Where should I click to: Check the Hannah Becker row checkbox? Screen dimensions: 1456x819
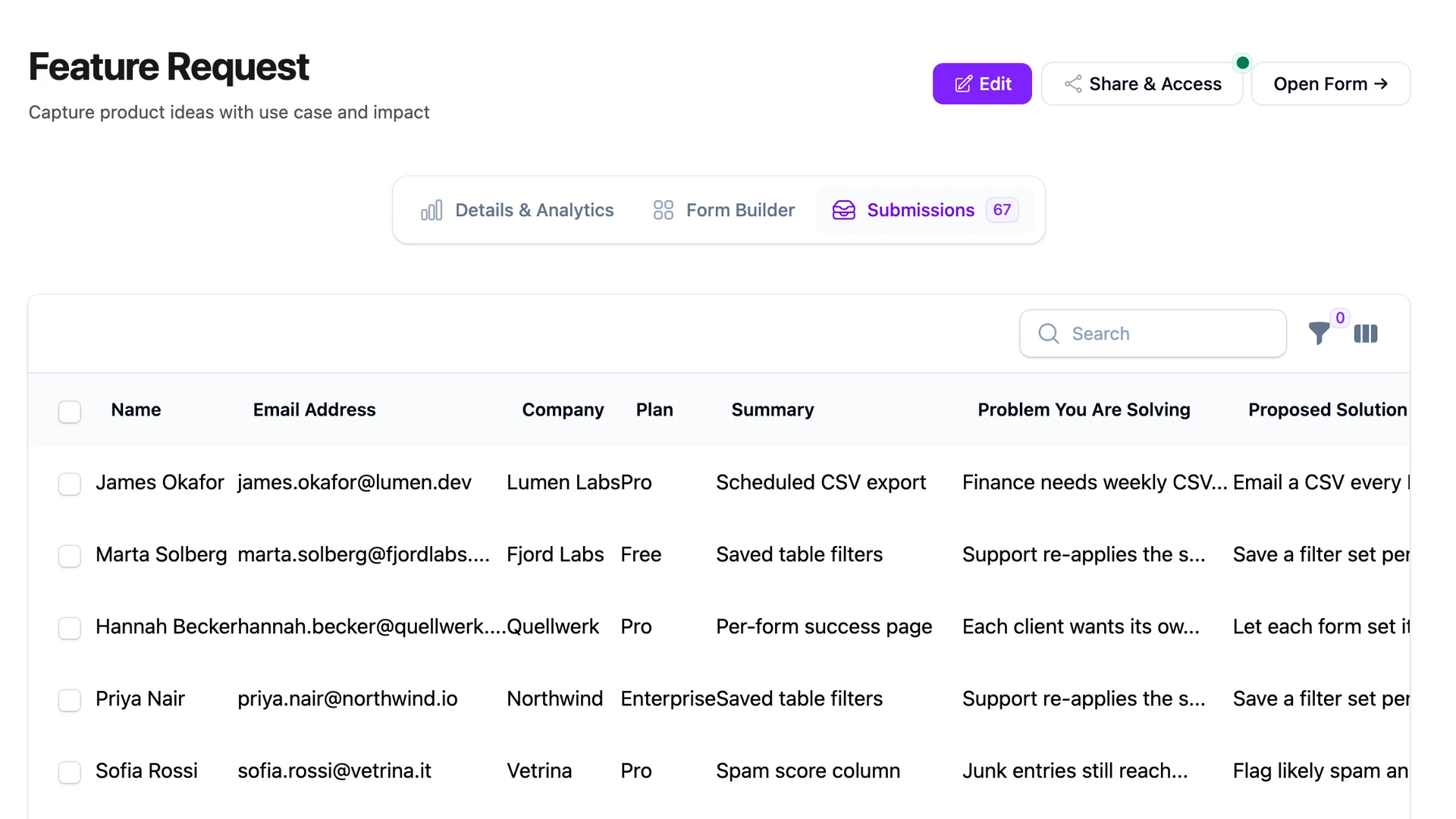tap(70, 628)
